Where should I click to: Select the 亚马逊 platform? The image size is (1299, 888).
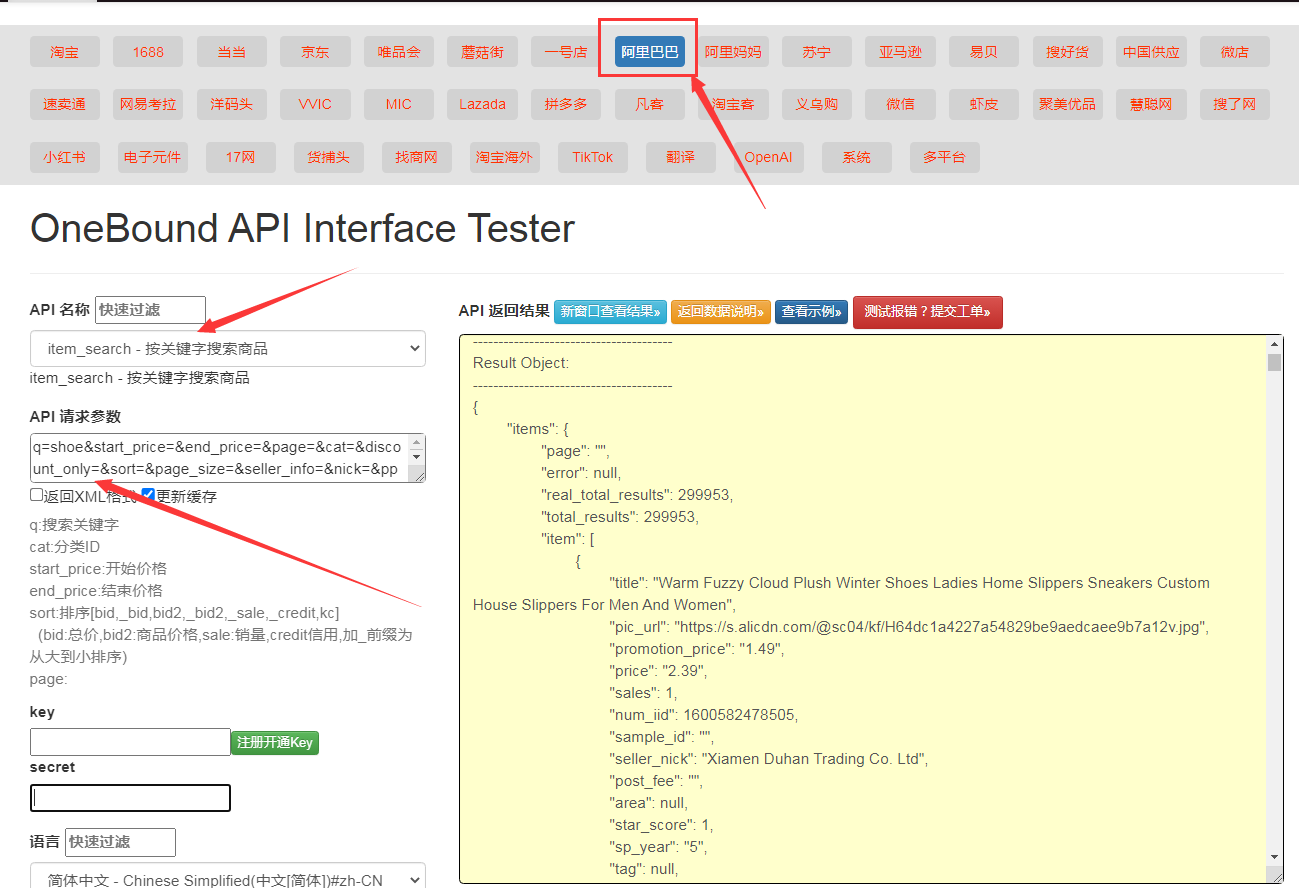point(900,52)
